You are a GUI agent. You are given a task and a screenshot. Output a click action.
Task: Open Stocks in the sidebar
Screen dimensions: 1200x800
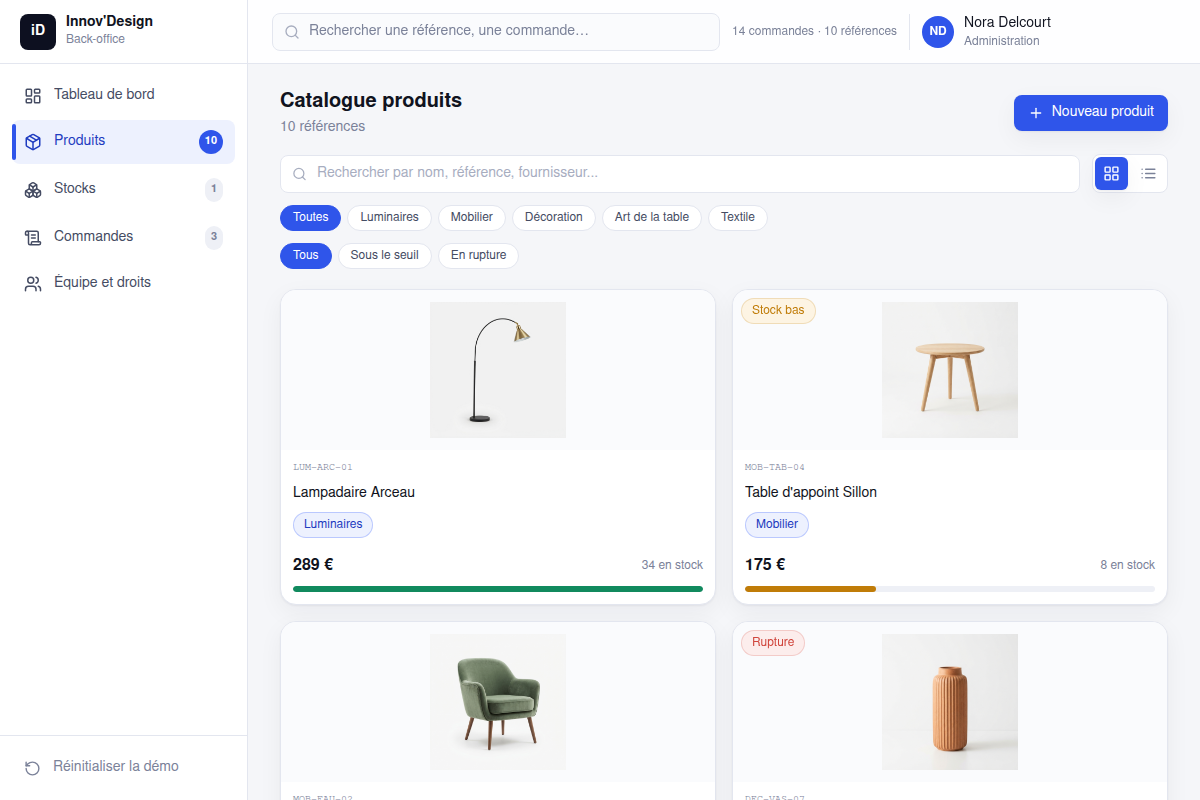tap(123, 188)
